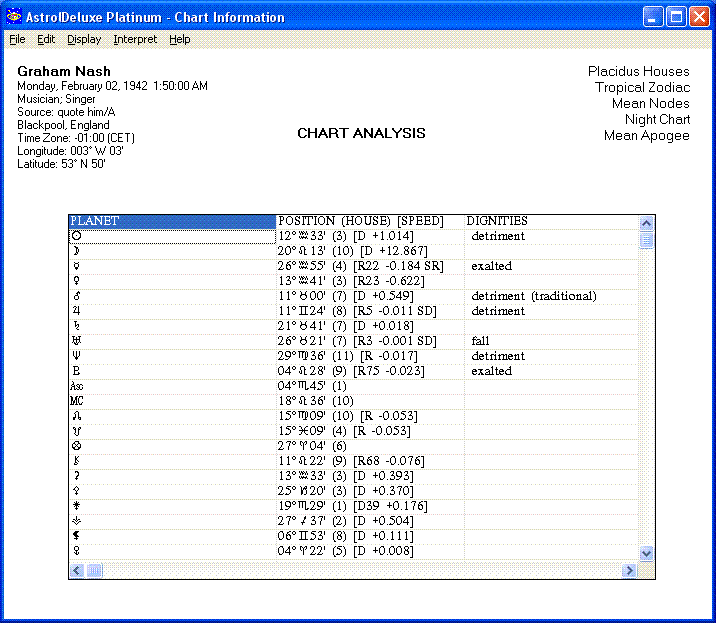Viewport: 716px width, 623px height.
Task: Click the horizontal scroll right arrow
Action: click(629, 570)
